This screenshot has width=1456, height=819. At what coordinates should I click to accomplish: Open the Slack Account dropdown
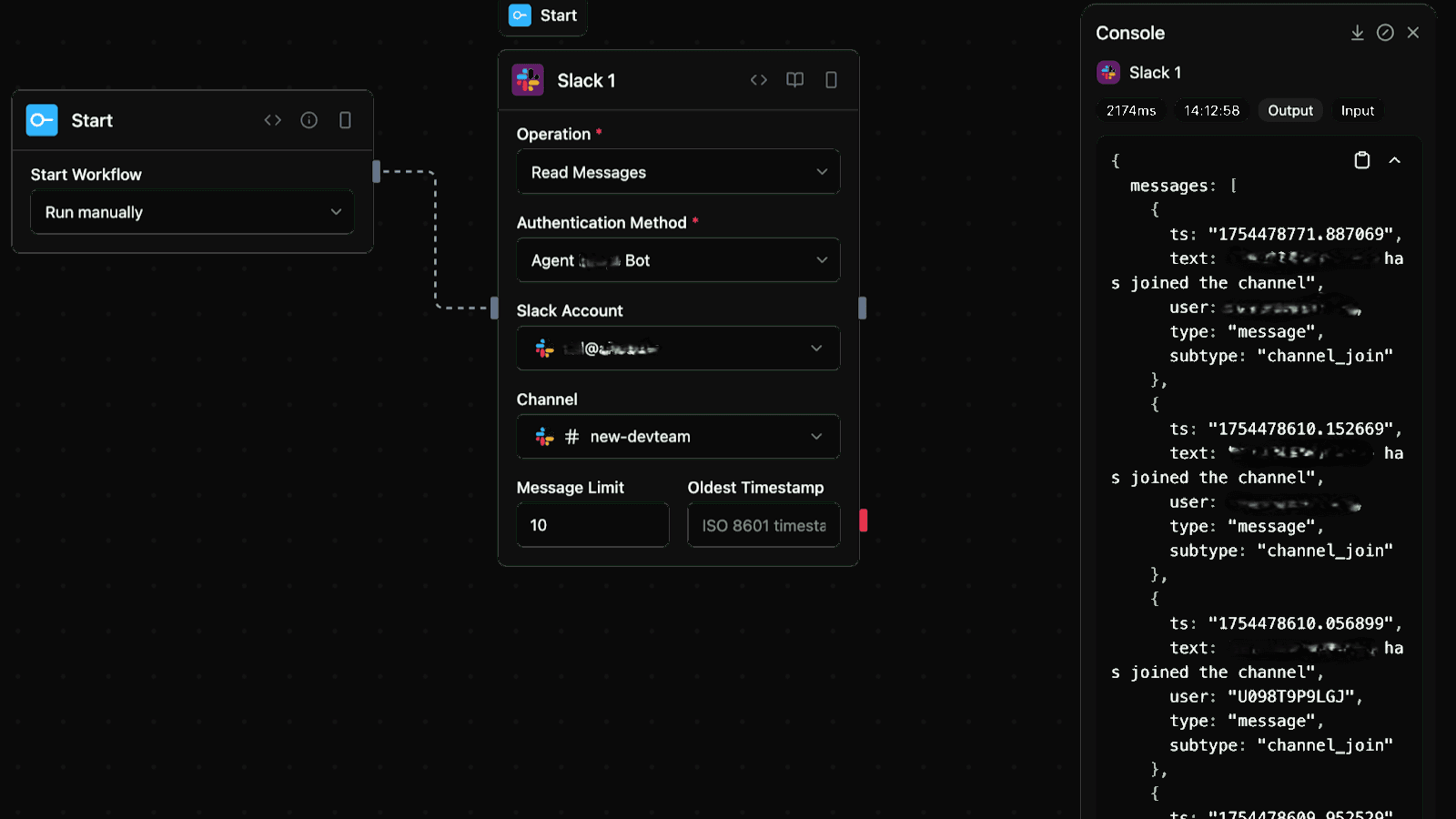click(677, 348)
